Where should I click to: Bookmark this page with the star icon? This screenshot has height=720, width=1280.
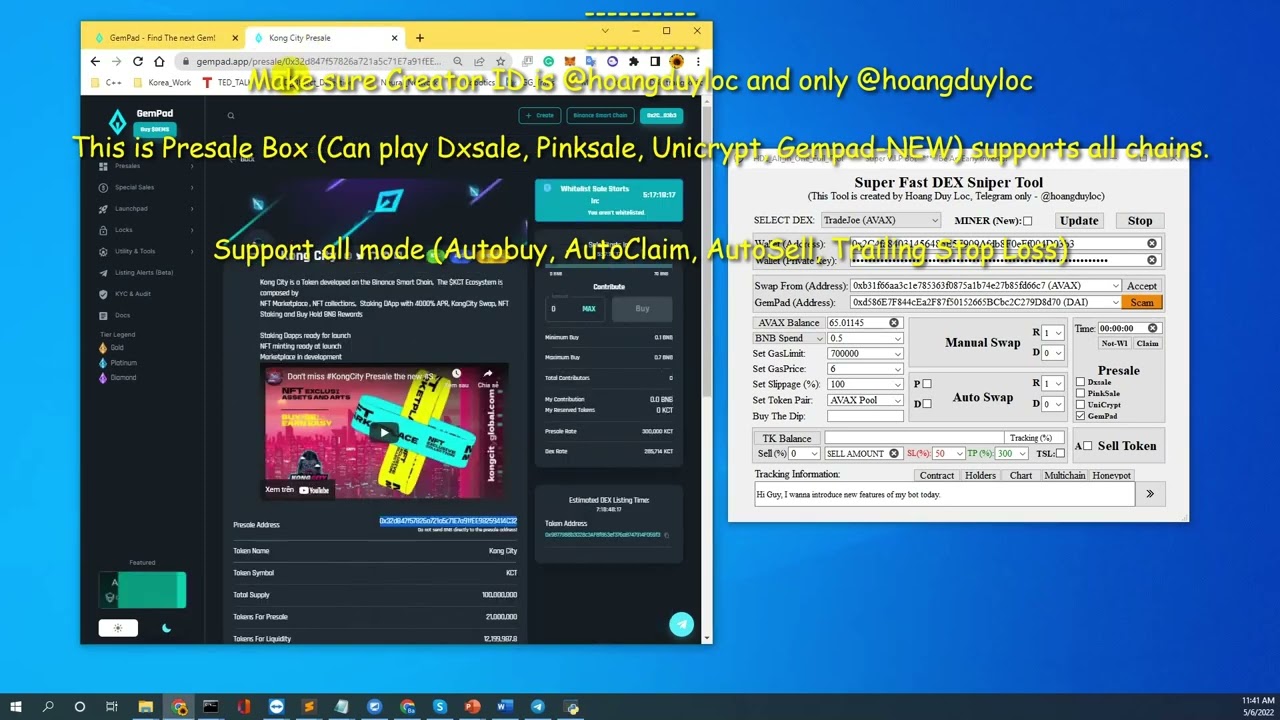pos(501,61)
